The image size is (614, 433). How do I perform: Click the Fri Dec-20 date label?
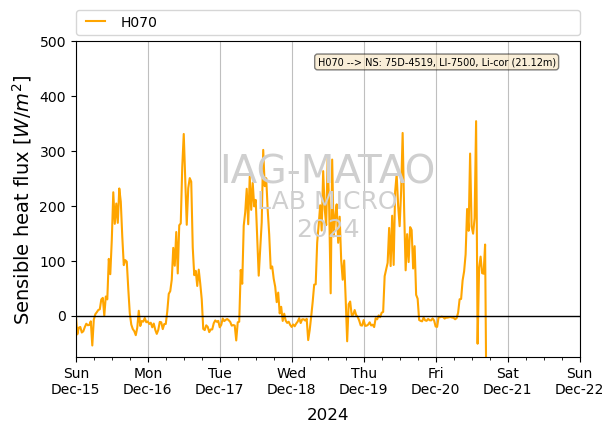coord(436,381)
